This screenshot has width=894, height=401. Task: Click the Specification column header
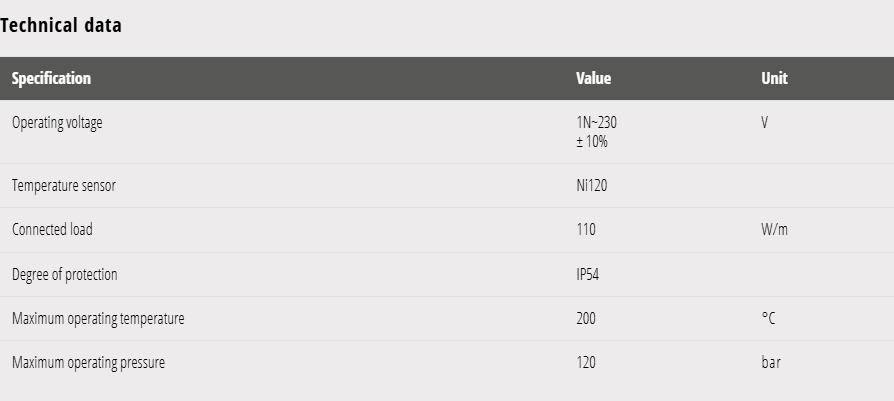tap(51, 78)
